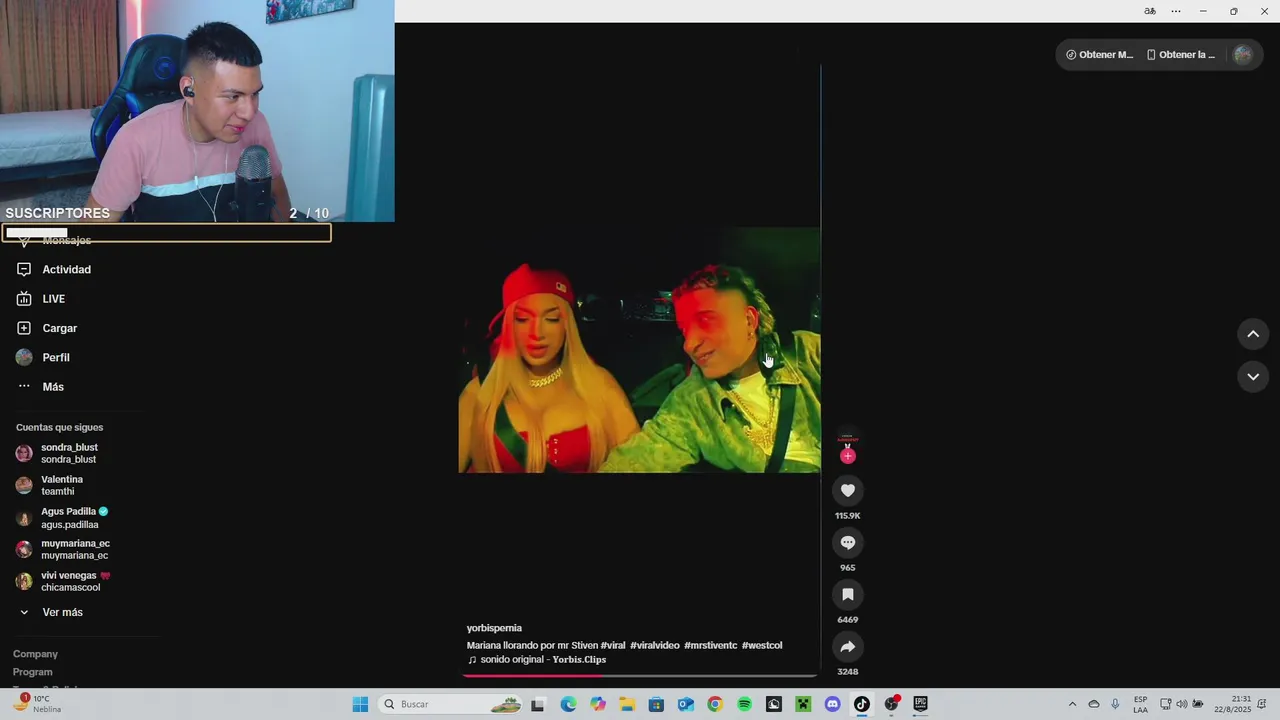The height and width of the screenshot is (720, 1280).
Task: Open Task View from the taskbar
Action: pos(537,704)
